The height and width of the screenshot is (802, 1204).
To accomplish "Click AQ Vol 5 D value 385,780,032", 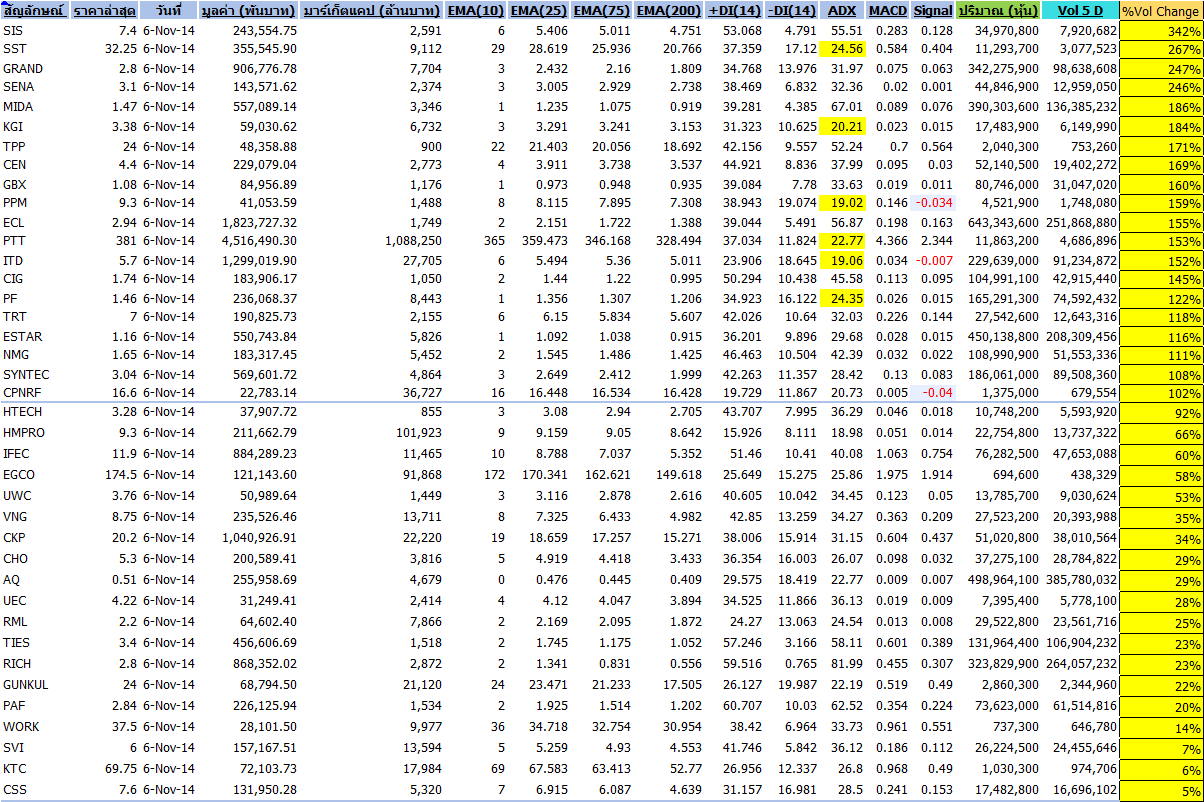I will click(1080, 580).
